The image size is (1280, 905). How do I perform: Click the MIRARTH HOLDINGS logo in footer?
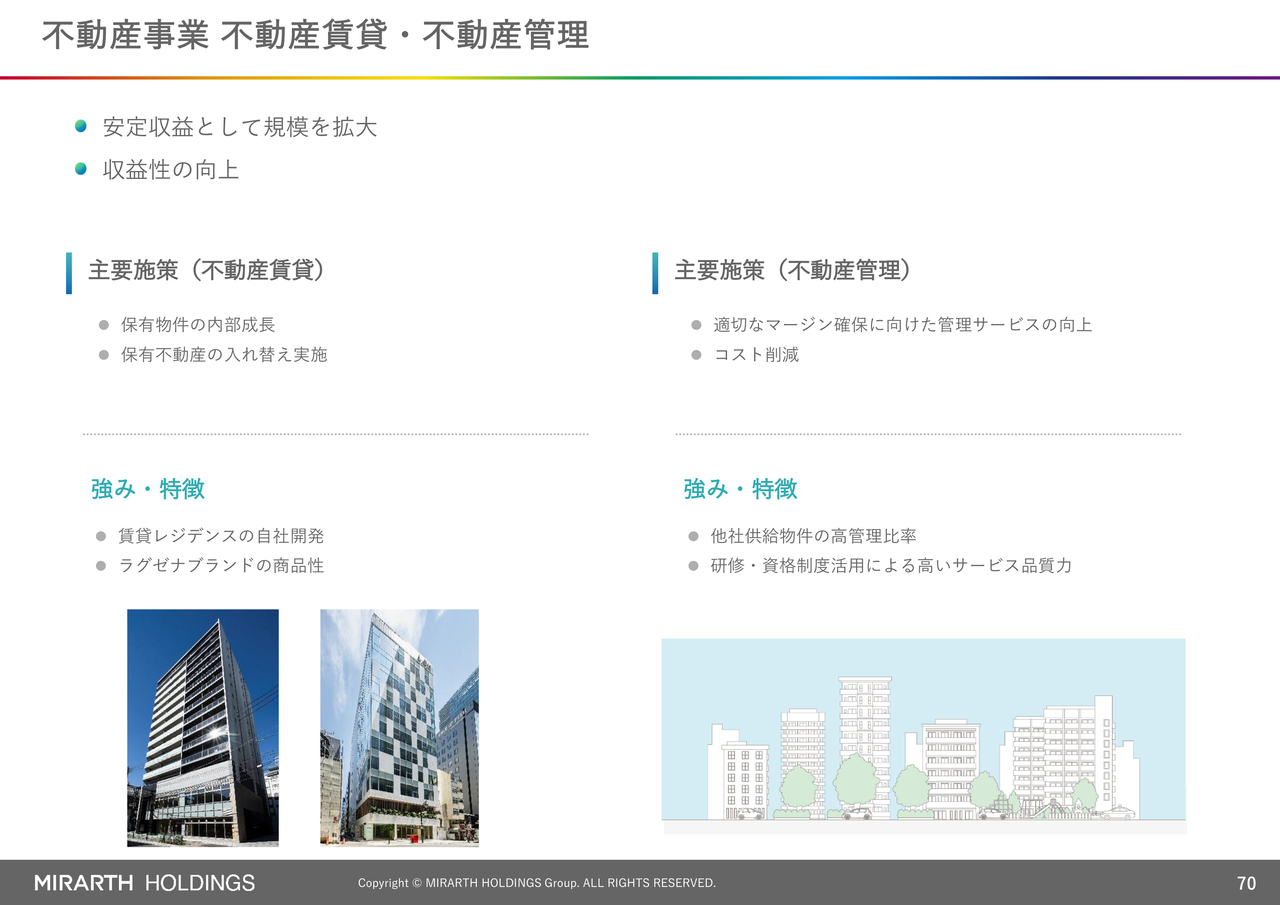145,883
